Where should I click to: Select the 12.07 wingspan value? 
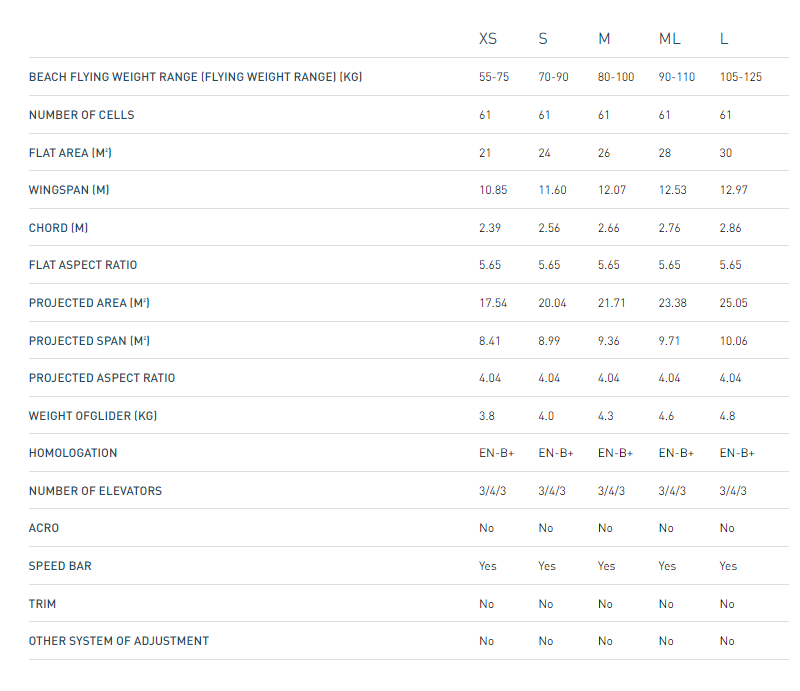click(x=612, y=190)
